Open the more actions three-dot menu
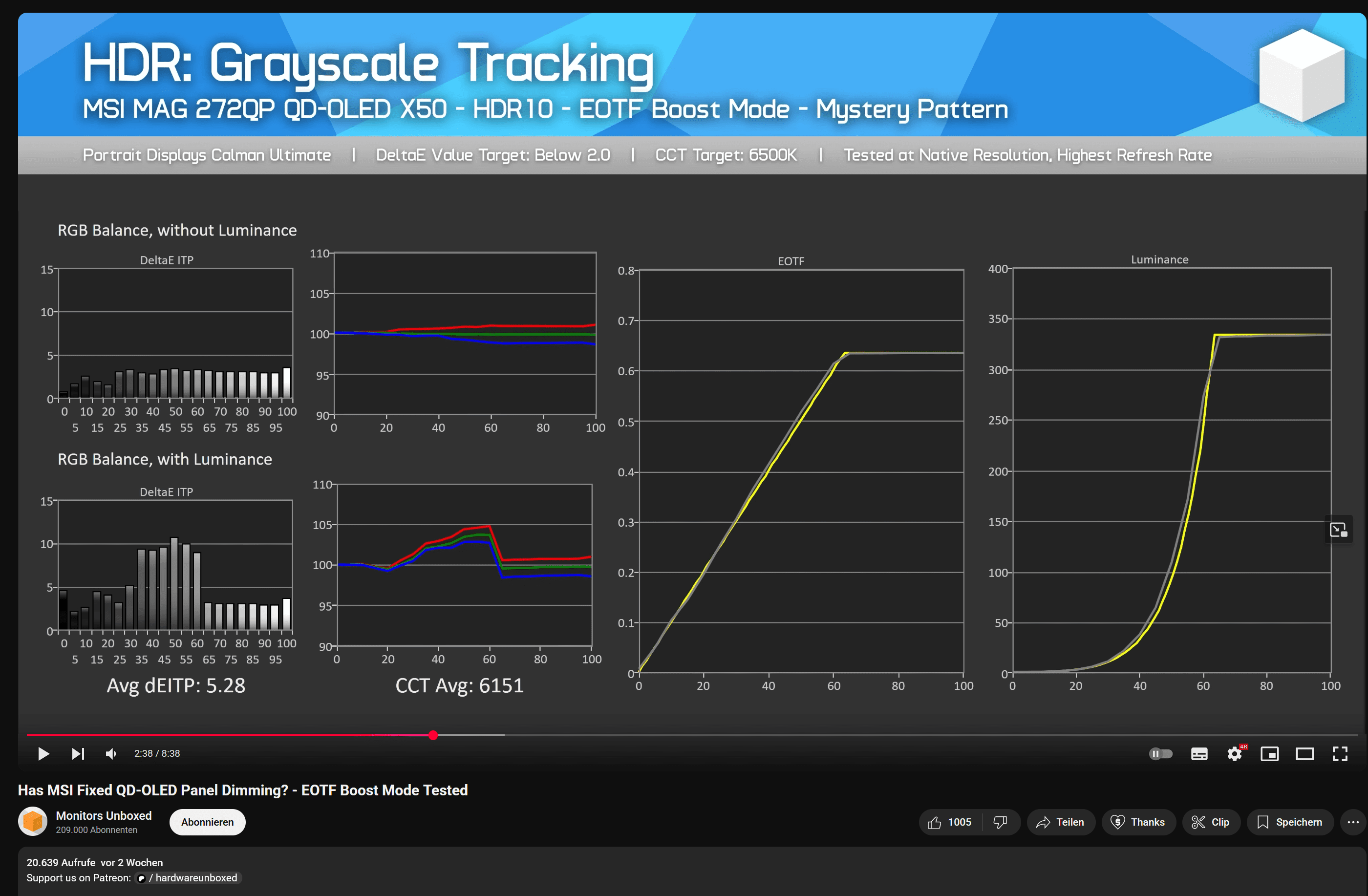The width and height of the screenshot is (1368, 896). (1353, 822)
